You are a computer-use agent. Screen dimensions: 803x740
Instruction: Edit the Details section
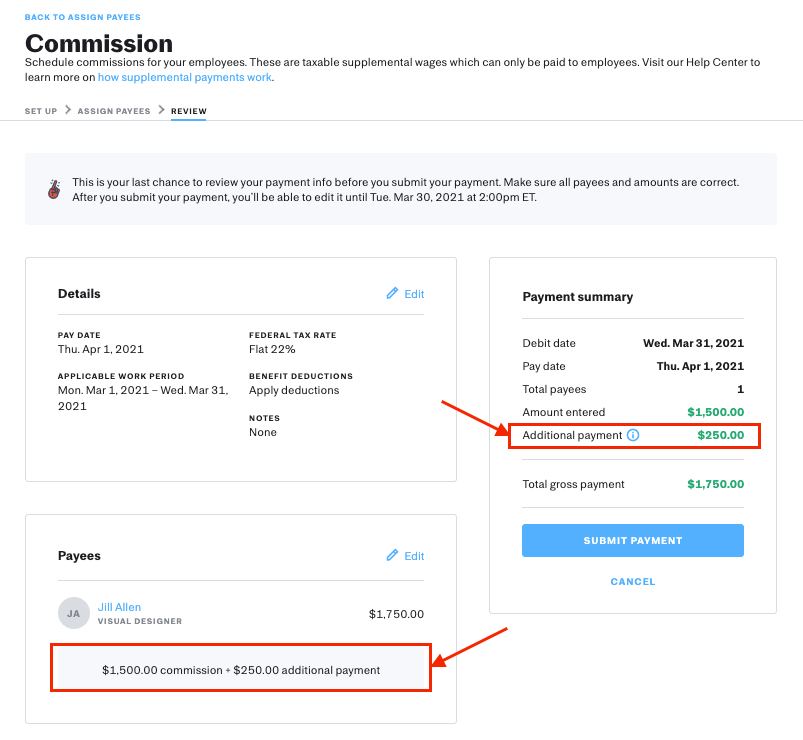pyautogui.click(x=413, y=294)
